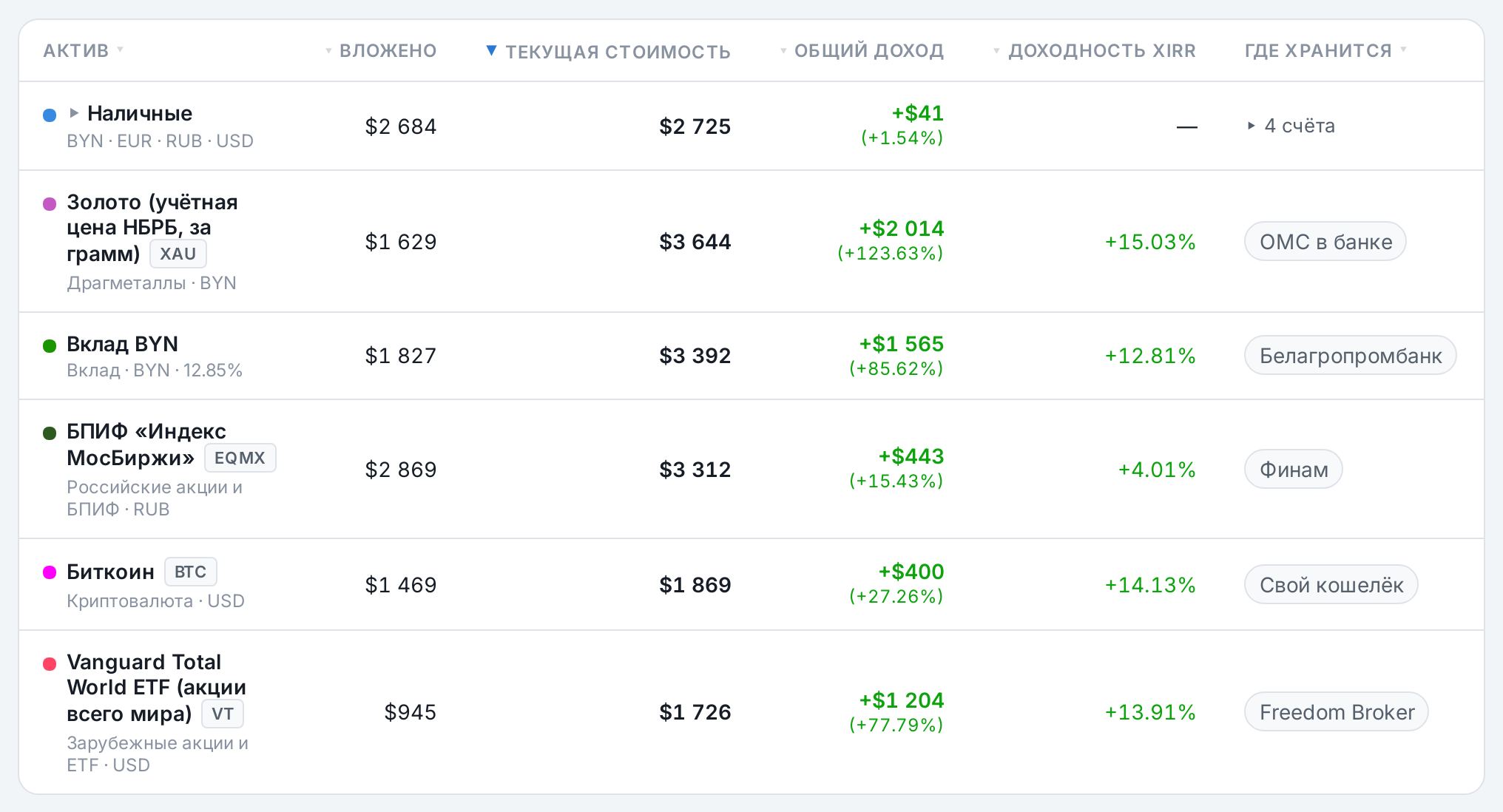The height and width of the screenshot is (812, 1503).
Task: Click the +15.03% XIRR value
Action: pos(1150,242)
